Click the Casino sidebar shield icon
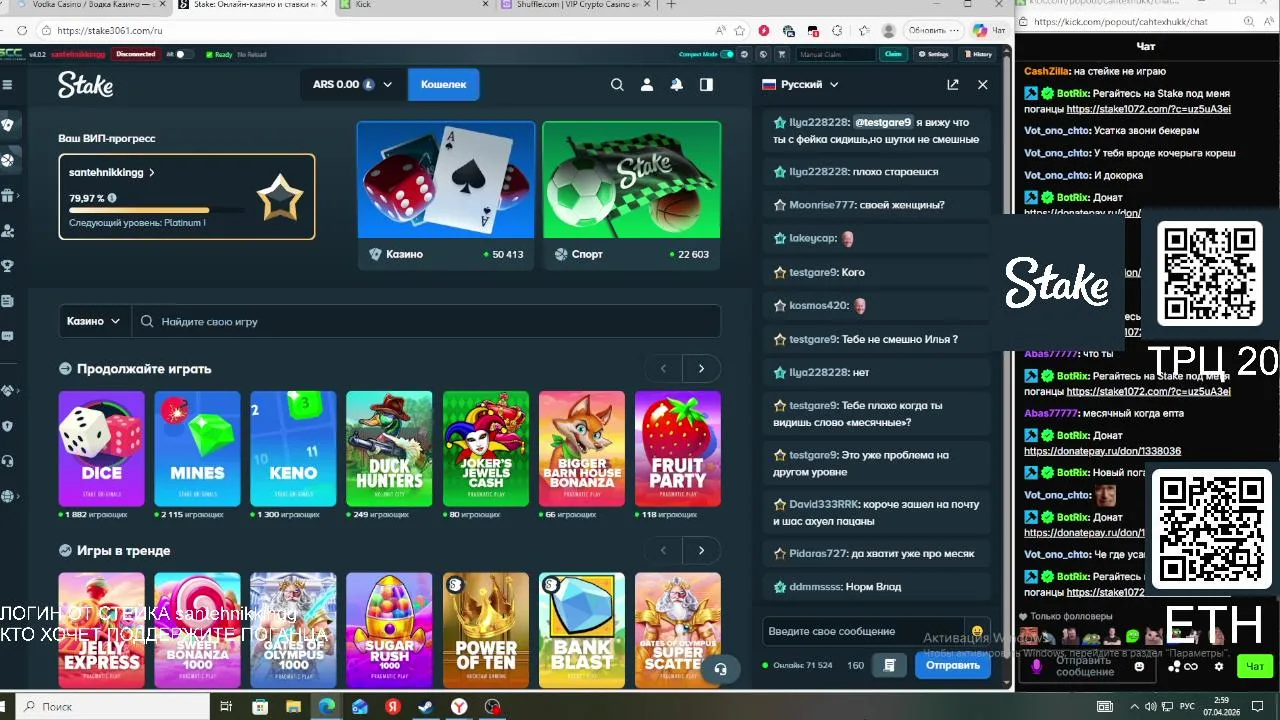The height and width of the screenshot is (720, 1280). (8, 125)
